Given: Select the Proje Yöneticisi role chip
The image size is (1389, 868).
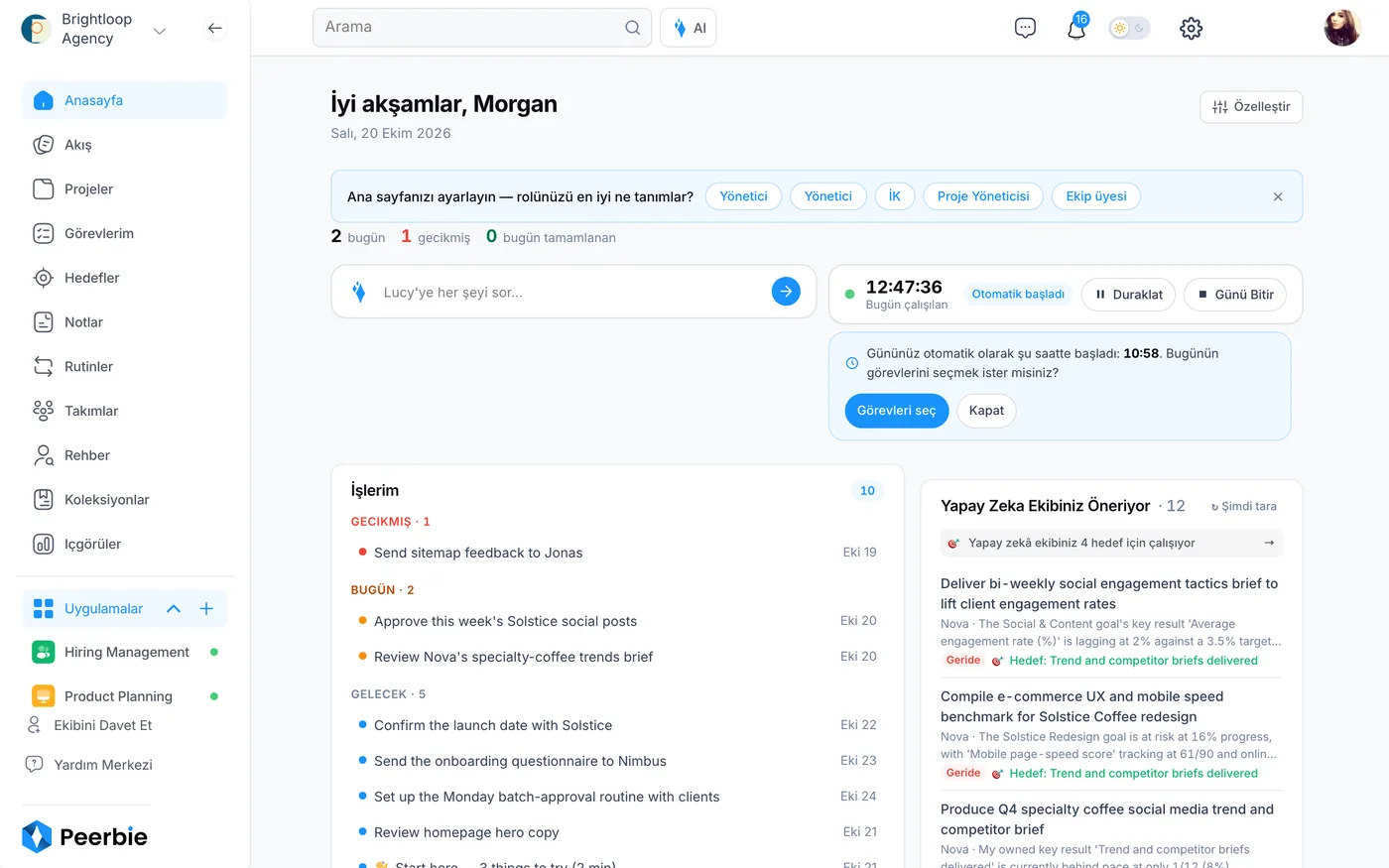Looking at the screenshot, I should point(983,196).
